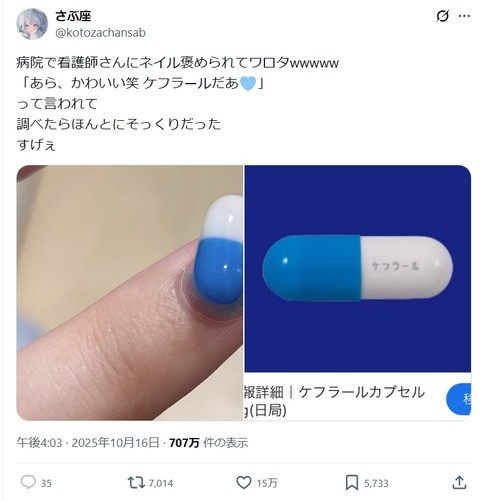Click the share upload arrow icon
The image size is (480, 501).
click(x=459, y=482)
